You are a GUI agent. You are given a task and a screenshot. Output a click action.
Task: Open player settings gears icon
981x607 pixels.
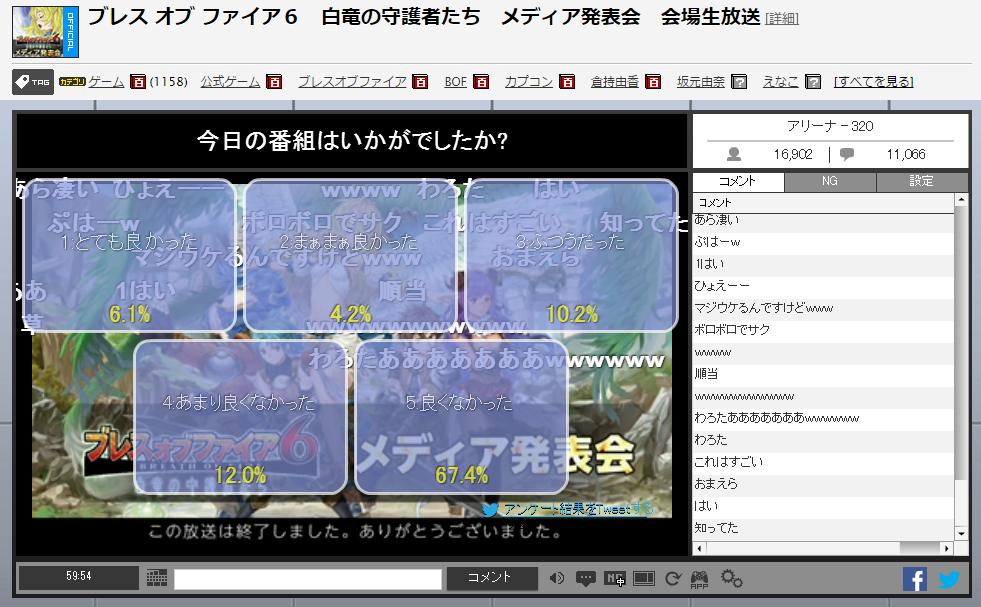point(731,578)
